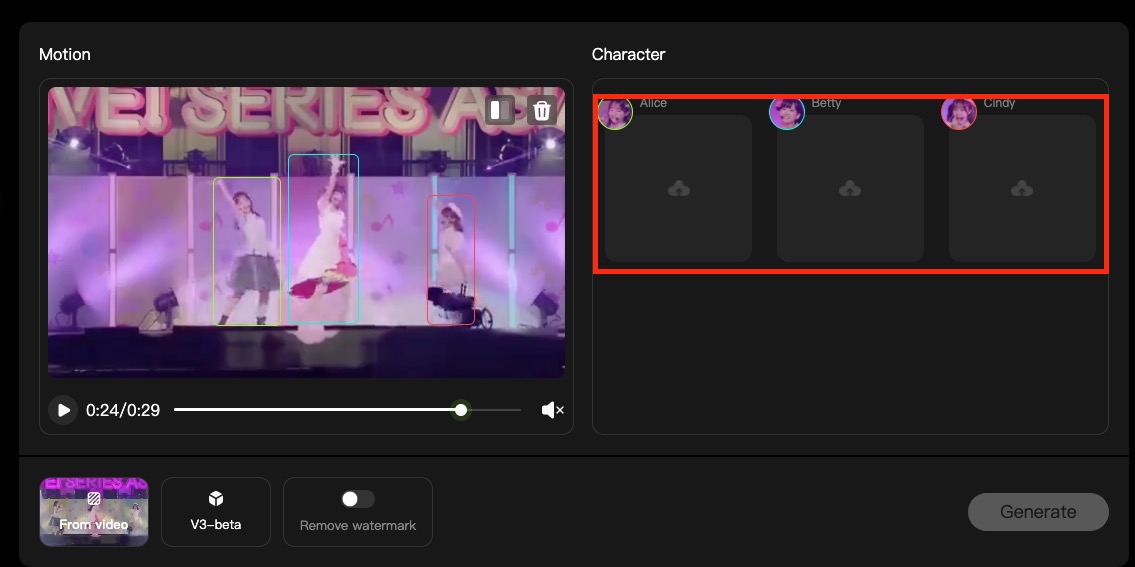Open the V3-beta model selector
The image size is (1135, 567).
(216, 512)
